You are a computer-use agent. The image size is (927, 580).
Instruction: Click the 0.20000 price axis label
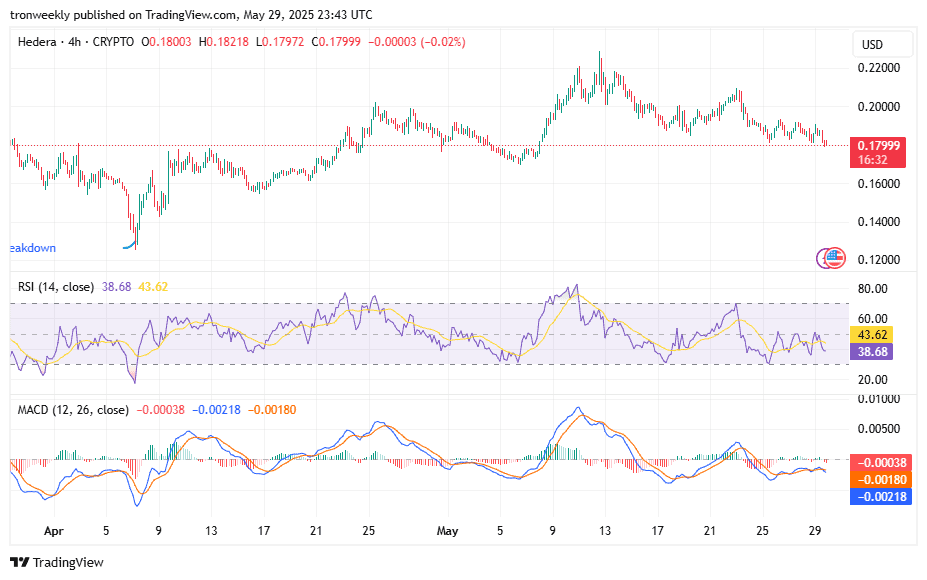click(x=879, y=107)
